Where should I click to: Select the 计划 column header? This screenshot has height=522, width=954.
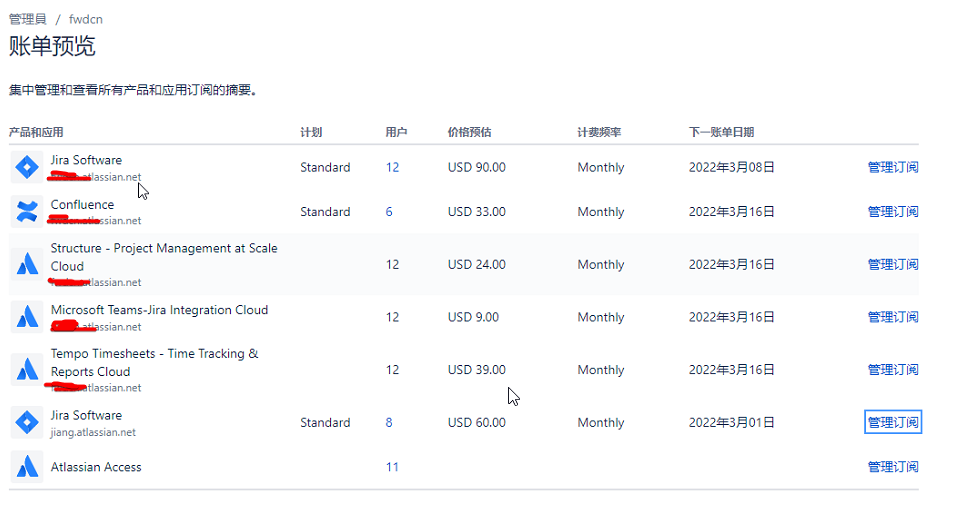[311, 132]
